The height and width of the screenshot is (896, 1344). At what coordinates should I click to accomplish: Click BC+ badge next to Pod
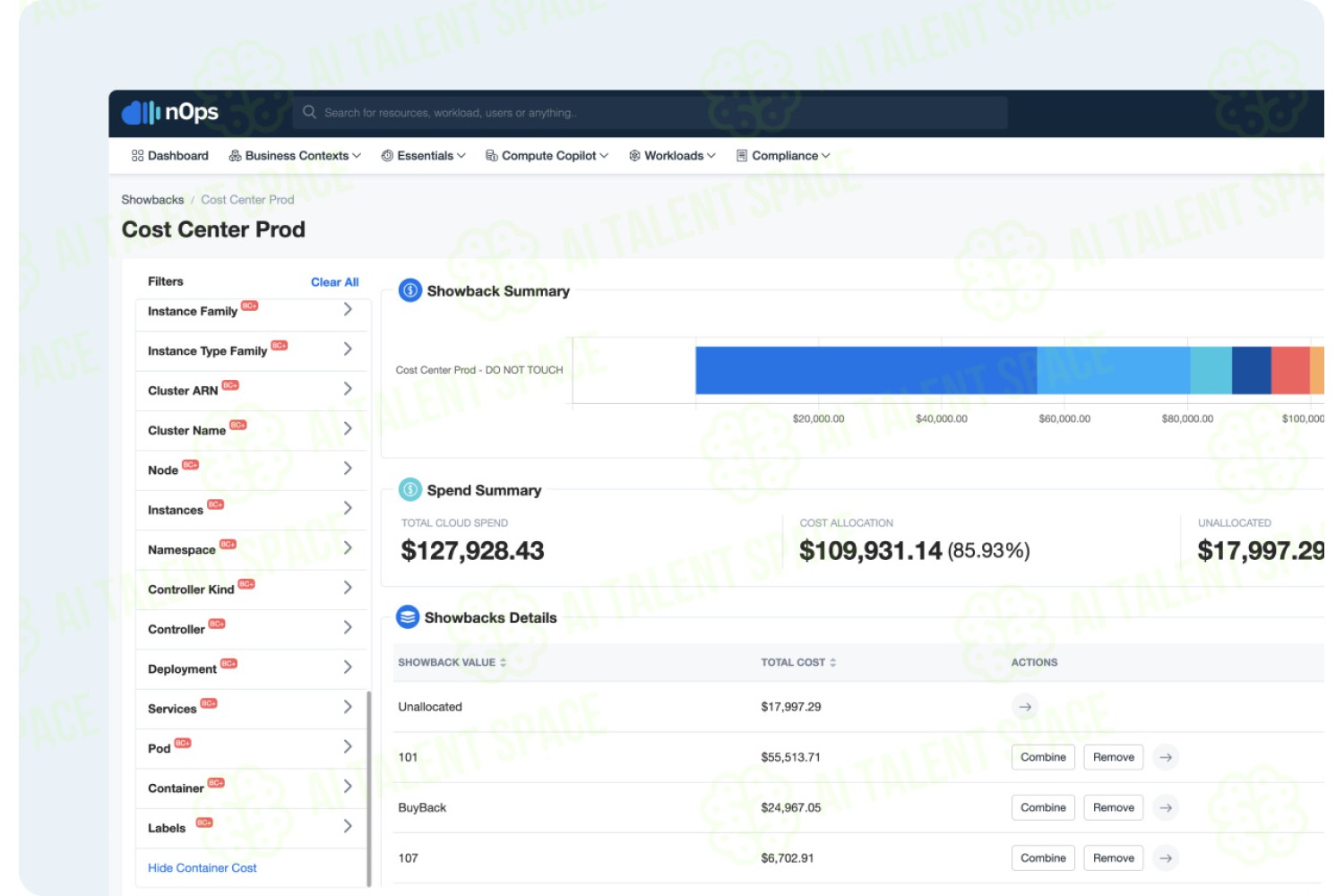coord(183,743)
